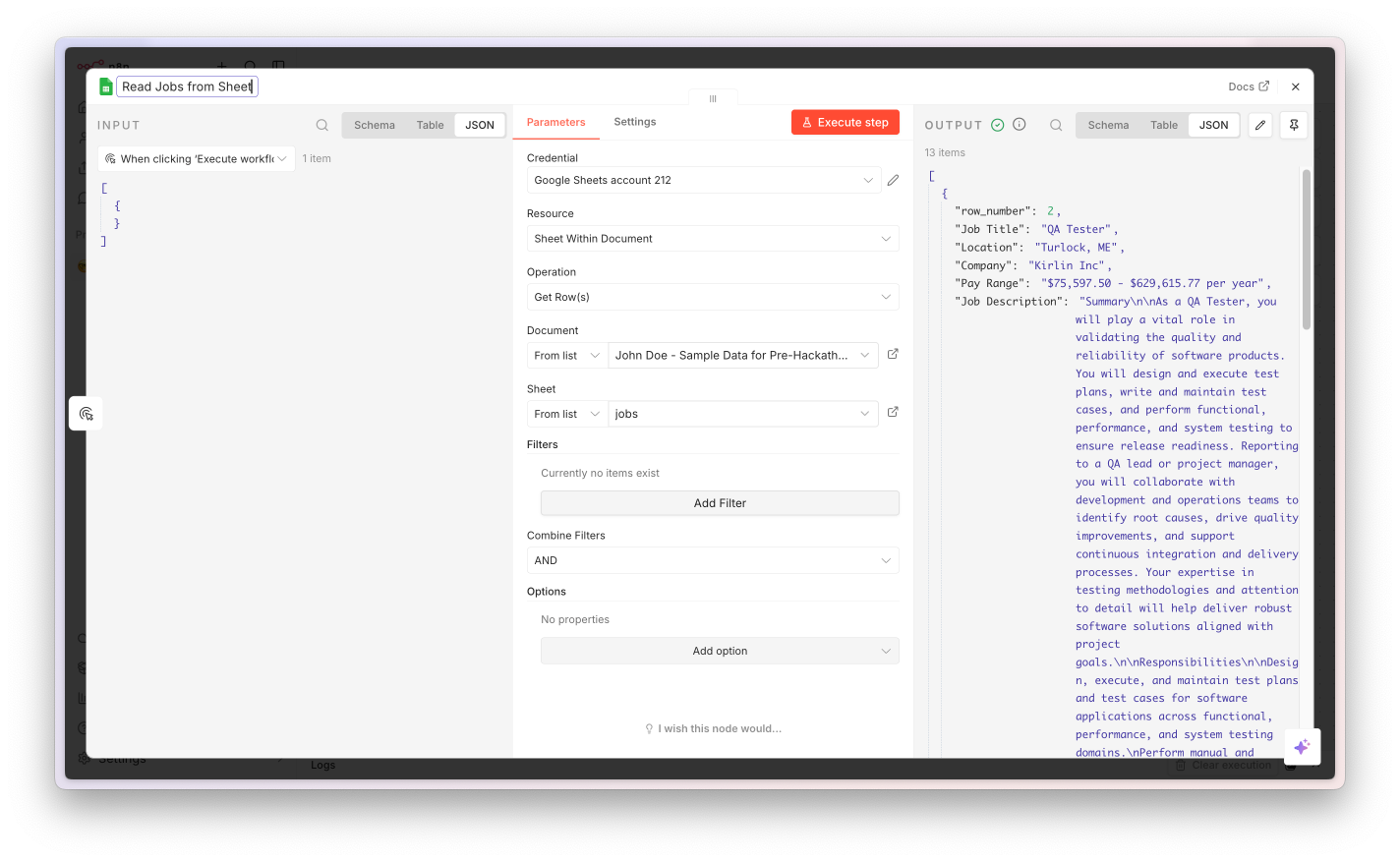Click the input panel search icon
Screen dimensions: 1400x862
322,125
